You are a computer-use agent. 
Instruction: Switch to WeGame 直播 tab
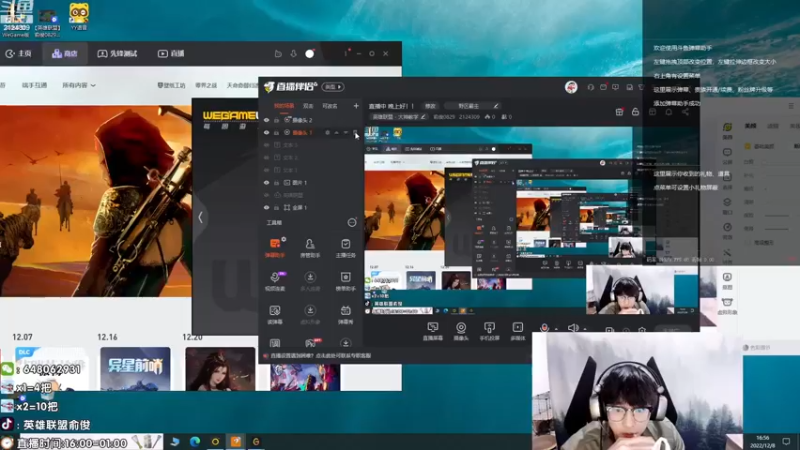171,53
